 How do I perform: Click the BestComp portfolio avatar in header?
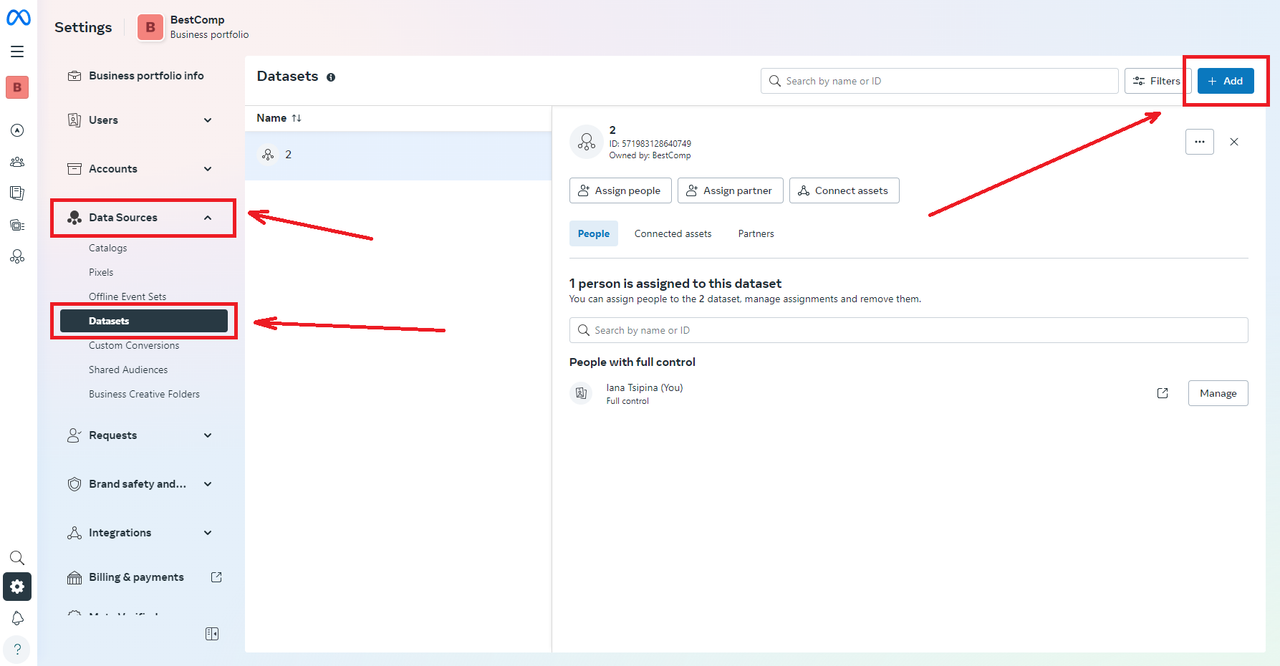point(150,27)
